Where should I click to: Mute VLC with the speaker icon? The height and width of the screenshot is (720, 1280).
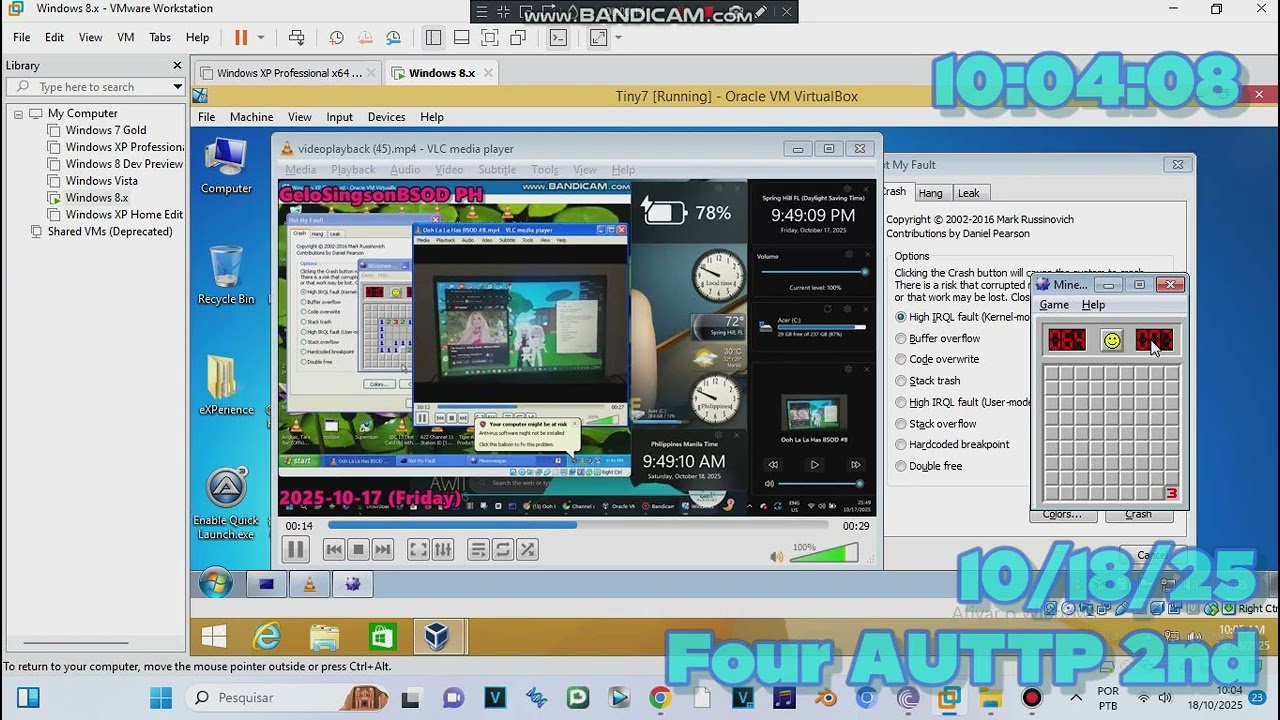[x=777, y=557]
